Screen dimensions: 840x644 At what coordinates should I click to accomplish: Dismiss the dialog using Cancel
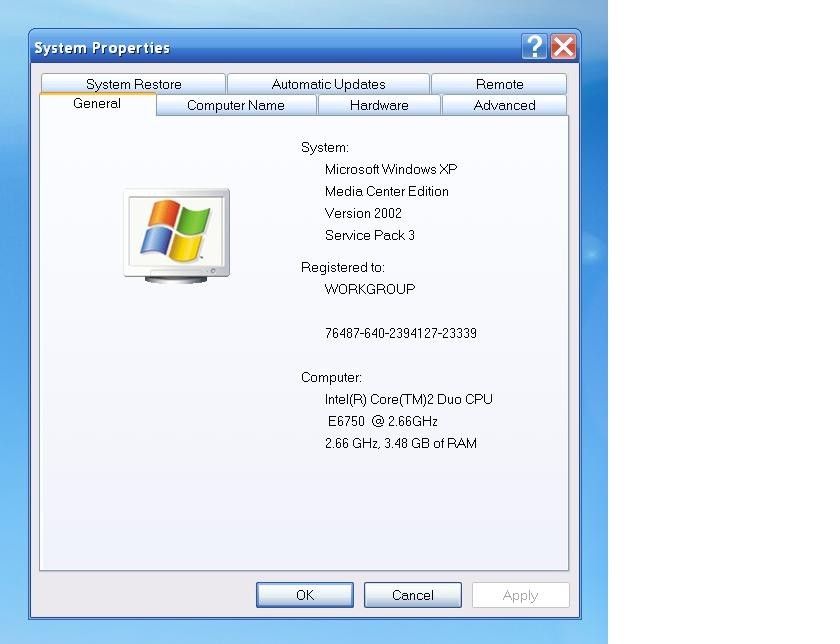coord(412,594)
